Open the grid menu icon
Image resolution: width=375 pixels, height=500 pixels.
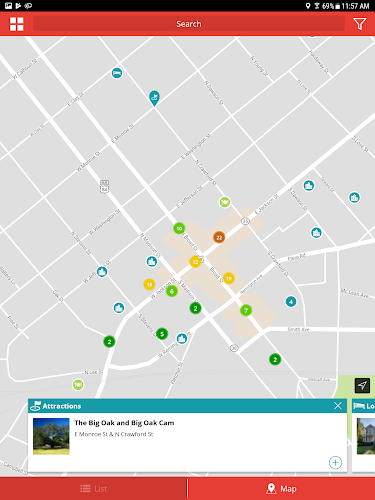[x=16, y=24]
